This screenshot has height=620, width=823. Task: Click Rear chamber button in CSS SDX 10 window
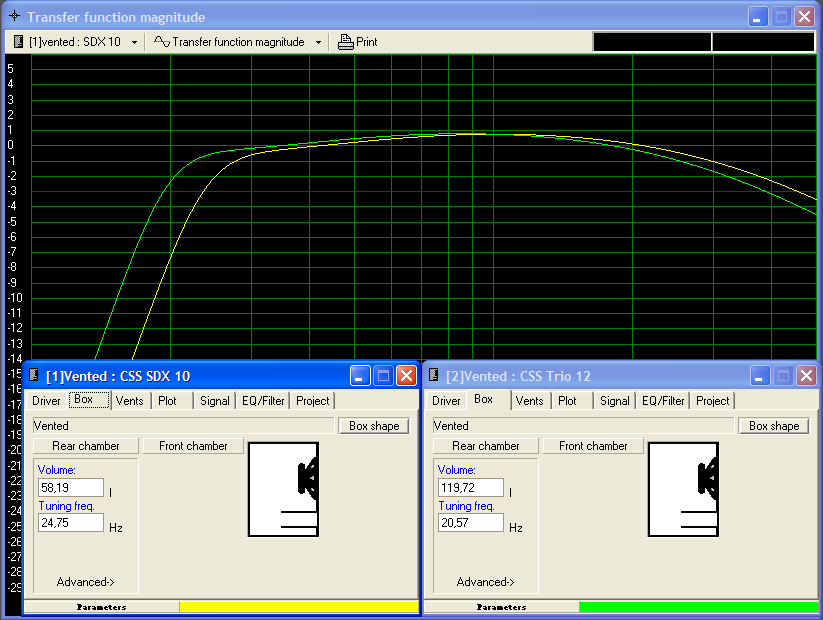86,446
